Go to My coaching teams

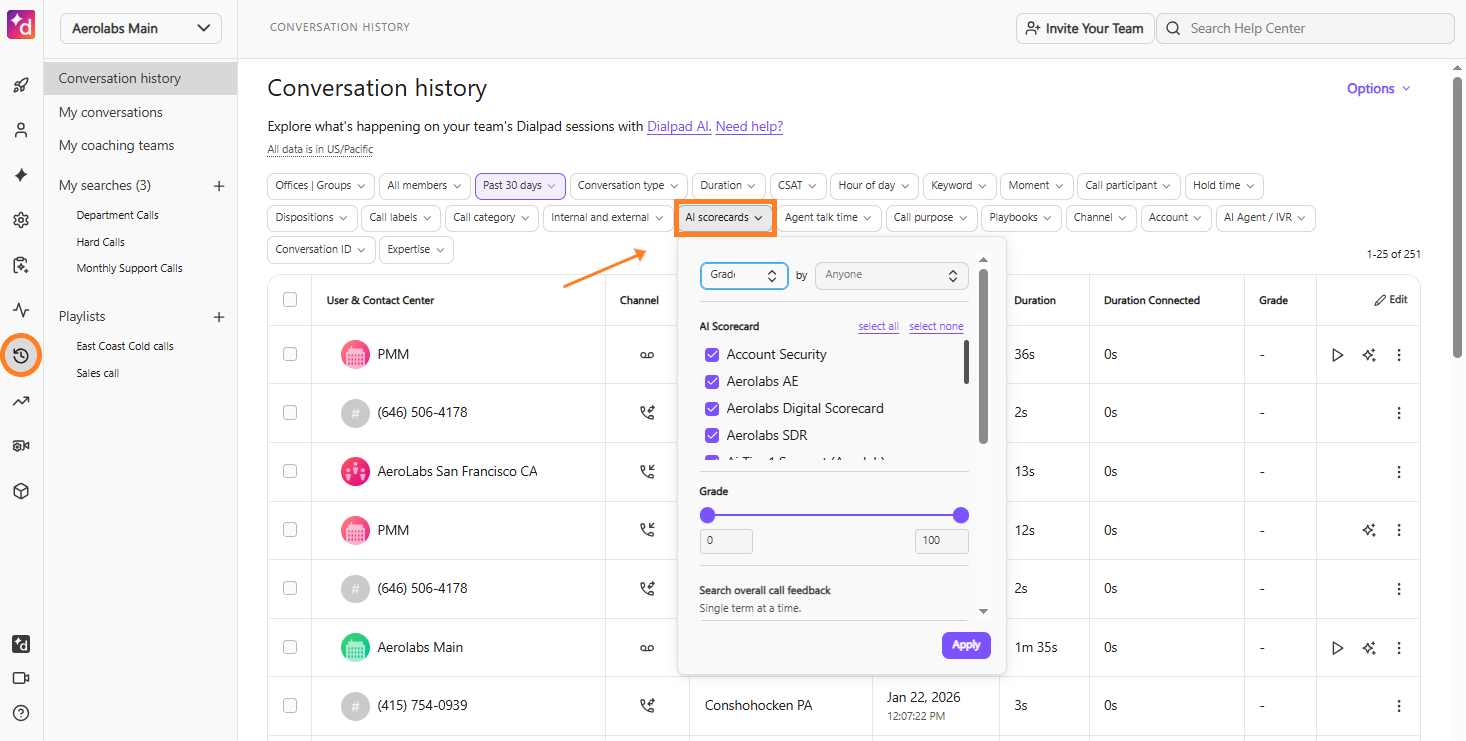coord(116,146)
